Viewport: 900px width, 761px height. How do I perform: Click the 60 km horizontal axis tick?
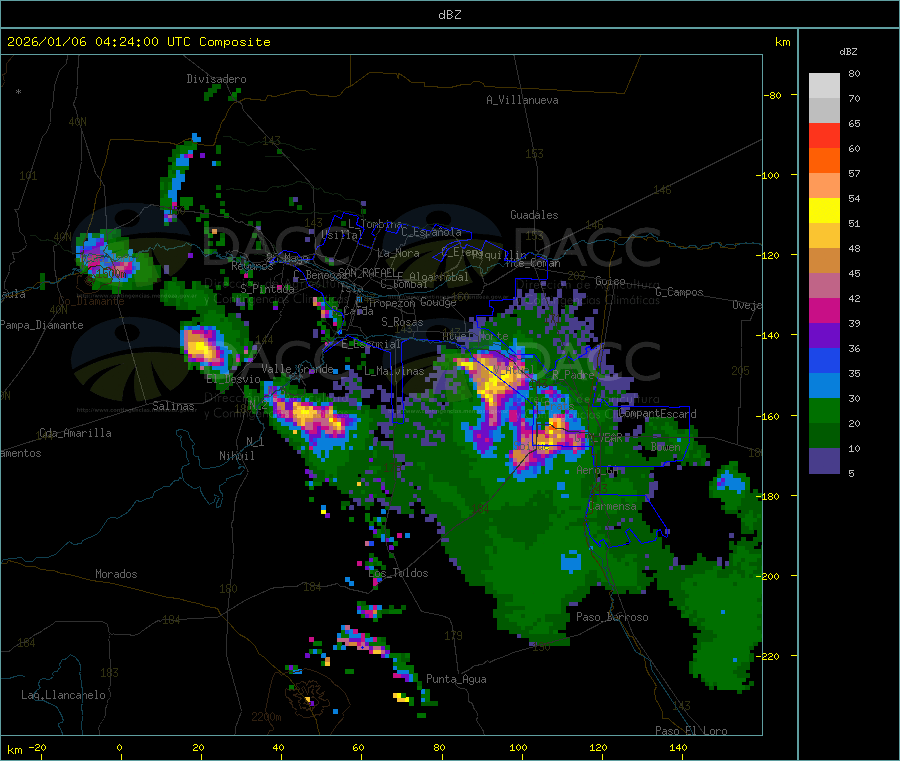pyautogui.click(x=358, y=747)
